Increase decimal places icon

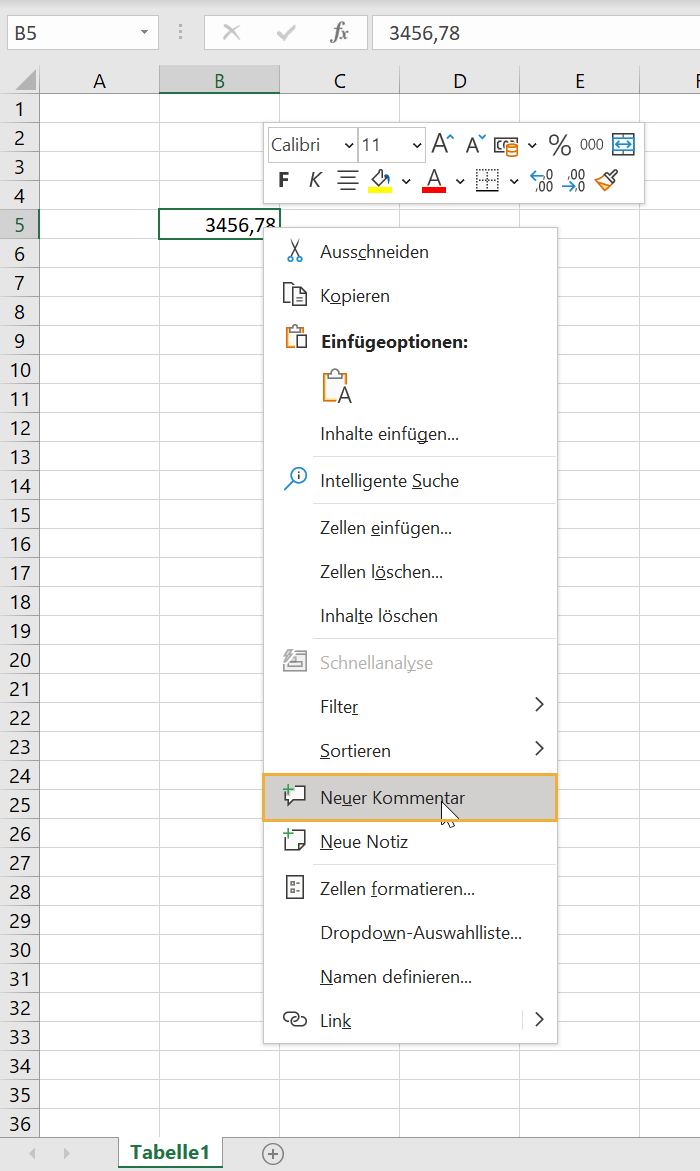click(542, 181)
